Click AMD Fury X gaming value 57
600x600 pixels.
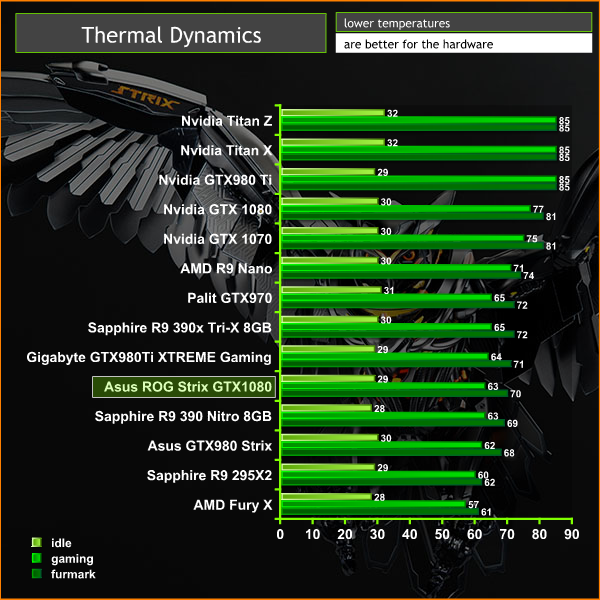coord(473,504)
